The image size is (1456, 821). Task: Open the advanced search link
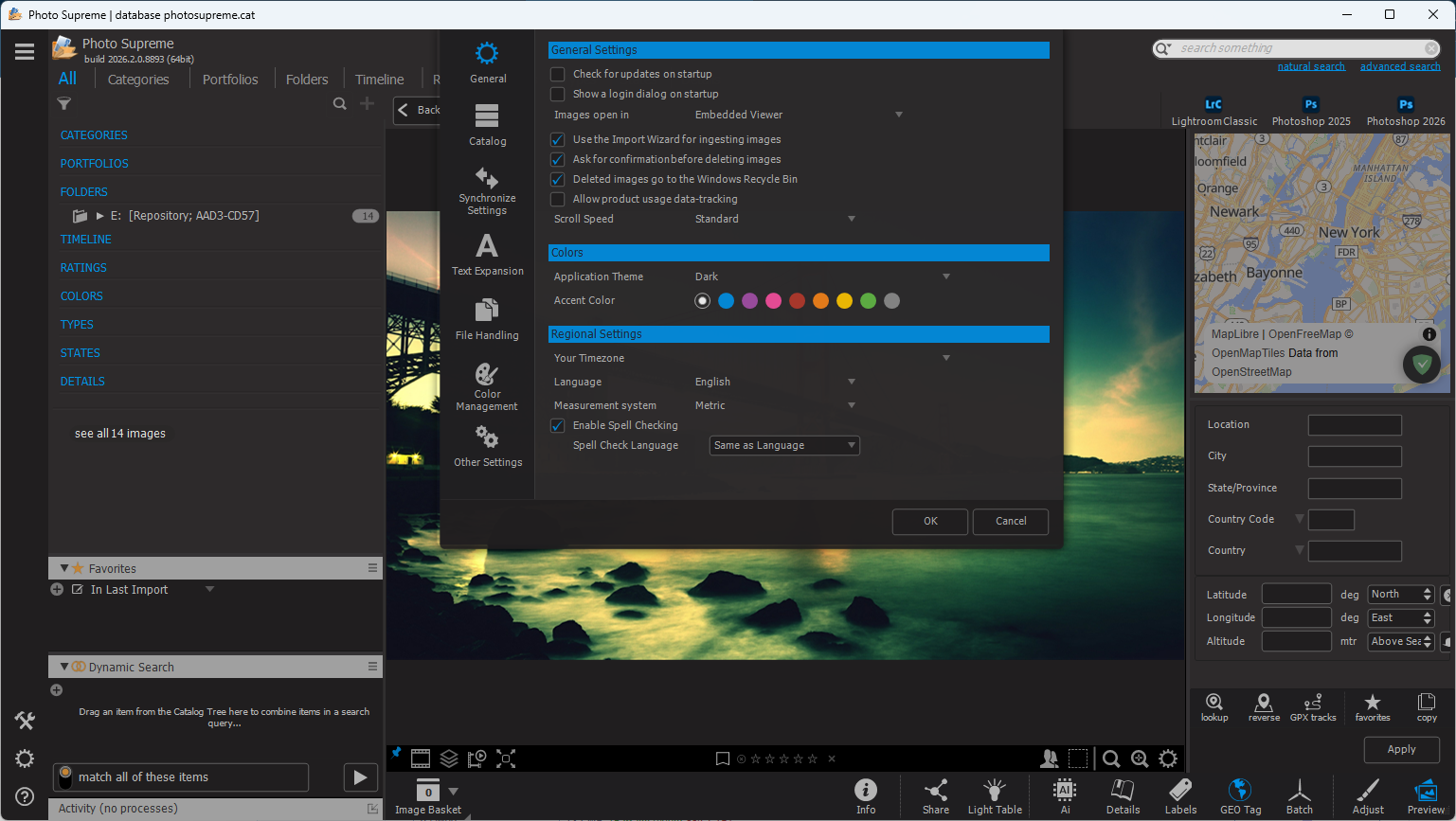click(x=1399, y=66)
